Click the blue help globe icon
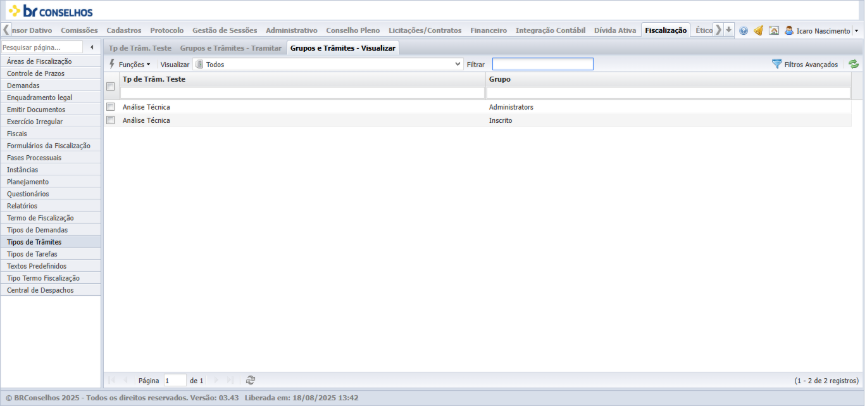Screen dimensions: 865x406 click(743, 31)
